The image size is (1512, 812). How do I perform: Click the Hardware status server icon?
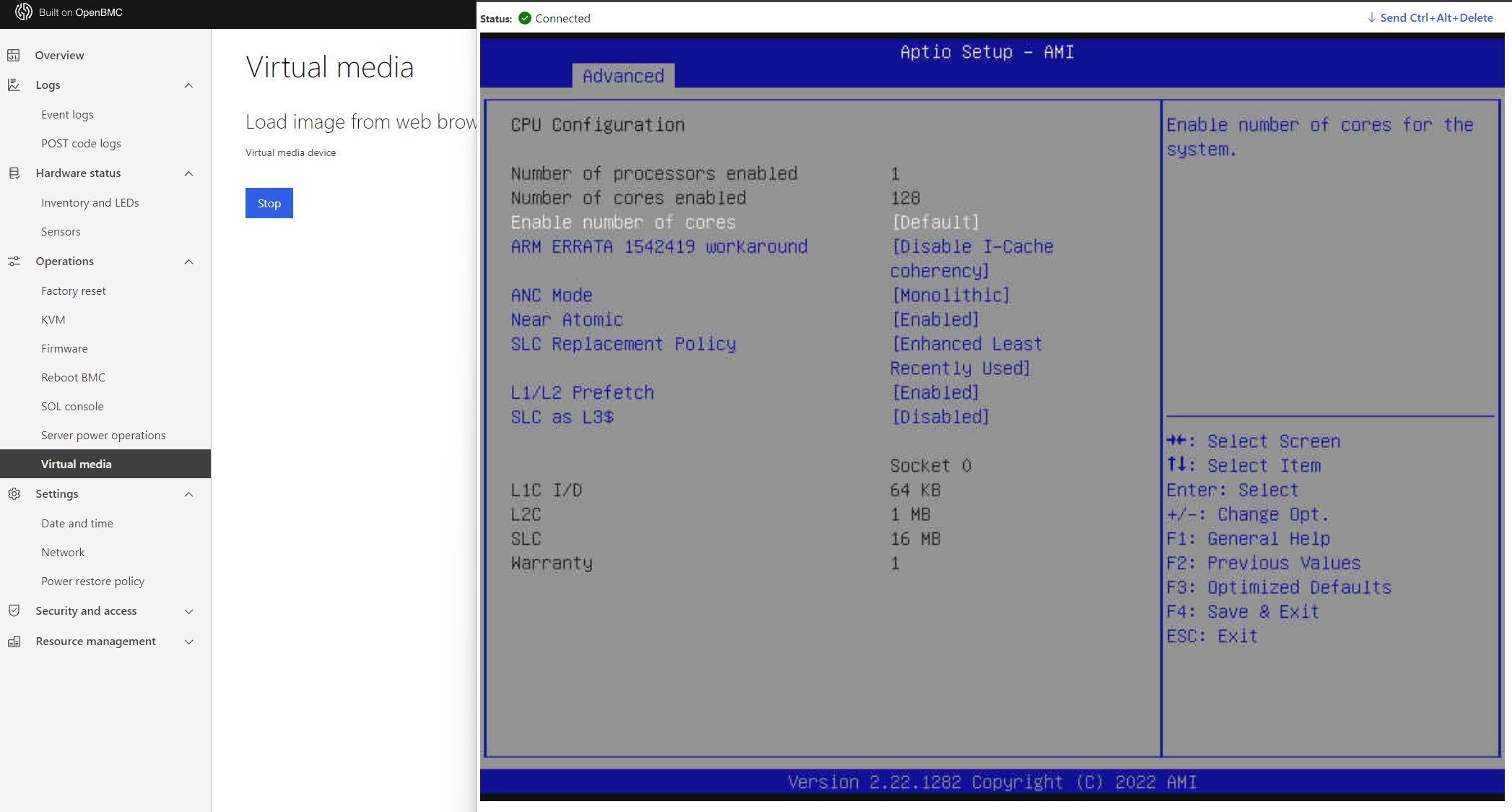(x=14, y=173)
